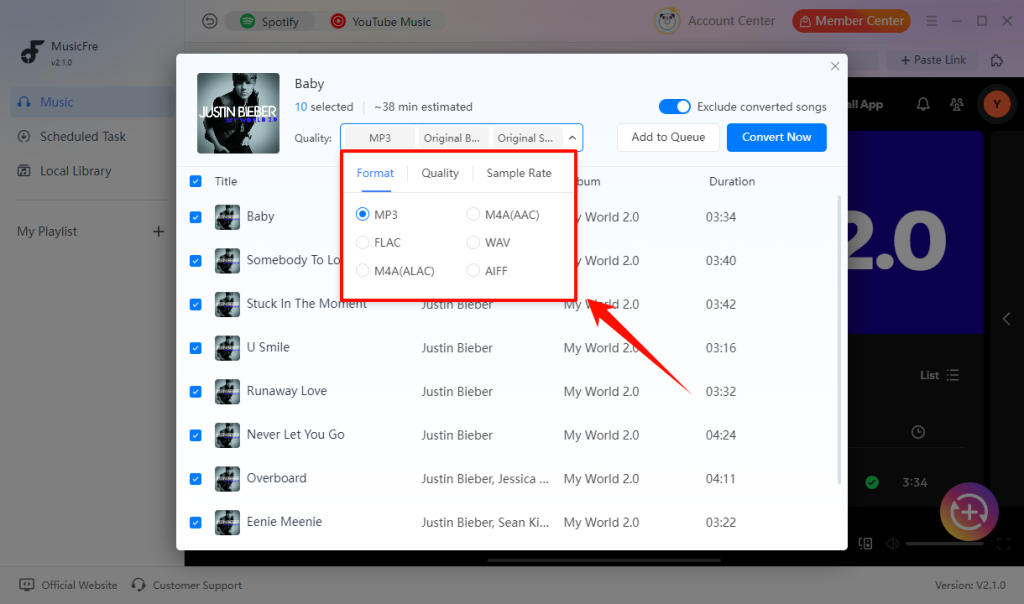
Task: Uncheck the Eenie Meenie checkbox
Action: [x=195, y=522]
